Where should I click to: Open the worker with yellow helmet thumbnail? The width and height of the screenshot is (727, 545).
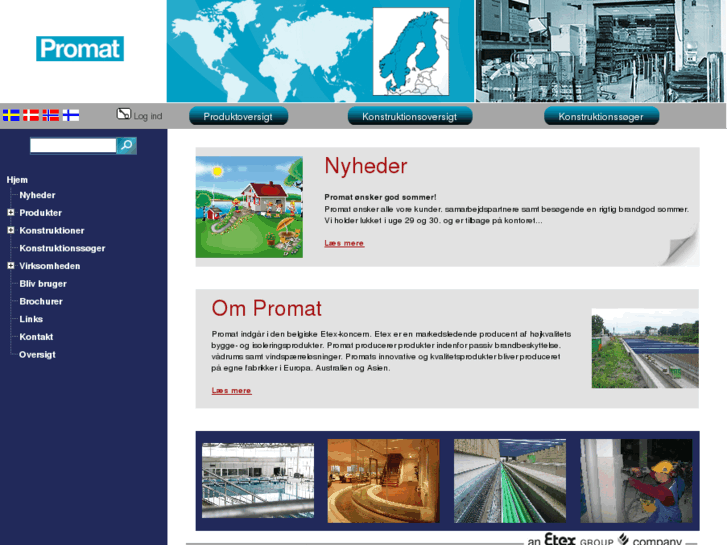coord(636,481)
